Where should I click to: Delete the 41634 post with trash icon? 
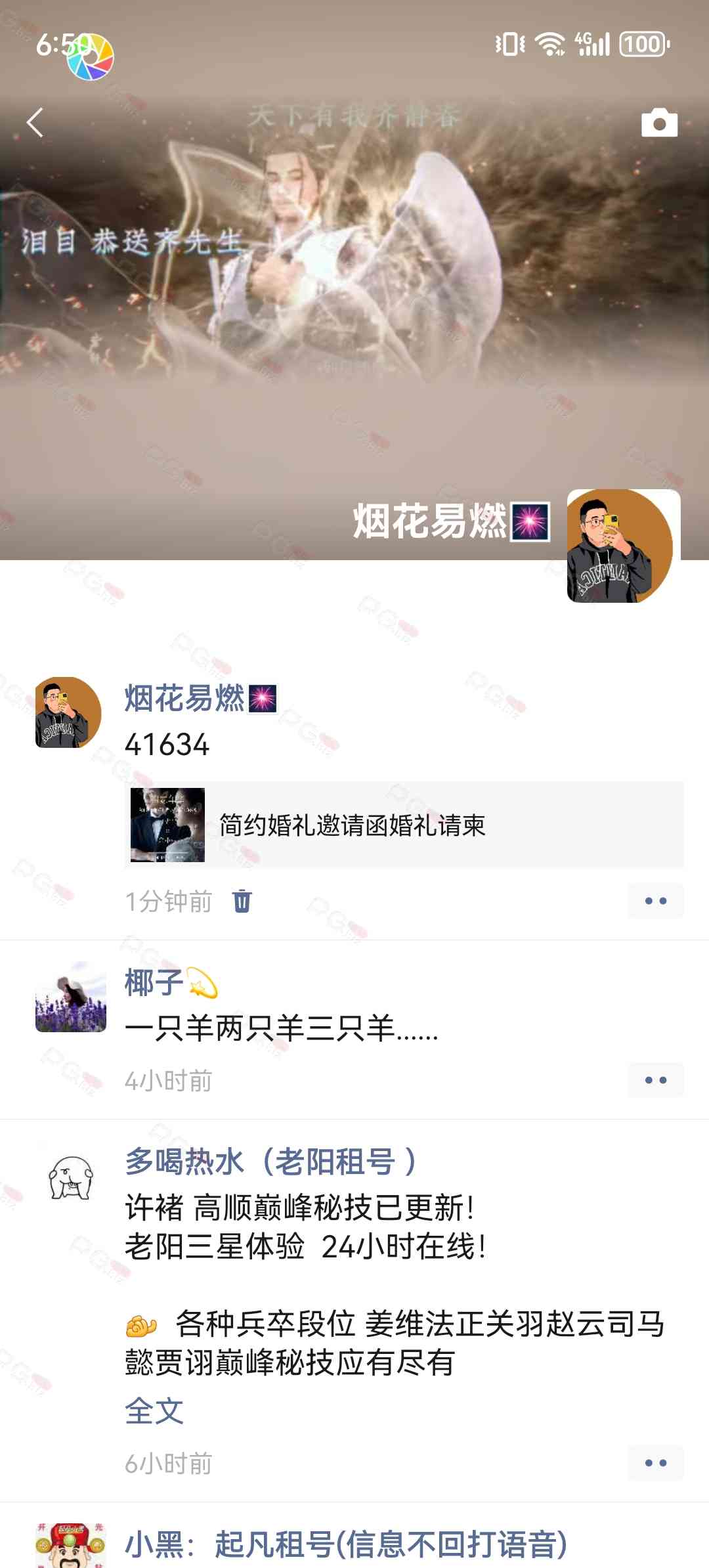(x=242, y=901)
